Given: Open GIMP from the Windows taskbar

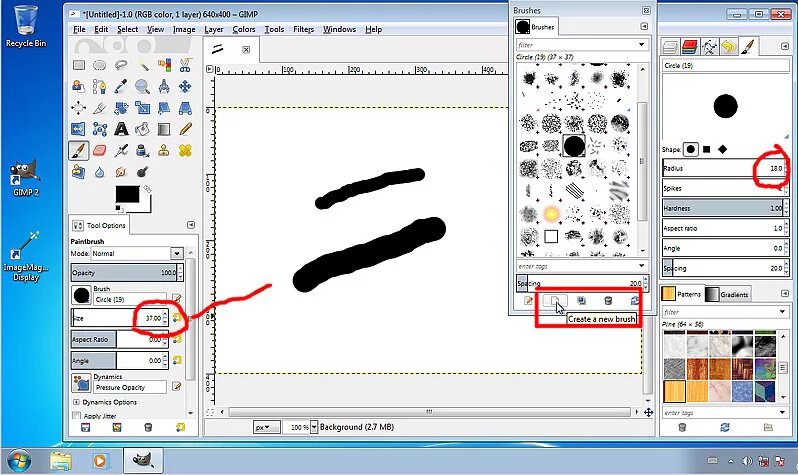Looking at the screenshot, I should tap(143, 461).
